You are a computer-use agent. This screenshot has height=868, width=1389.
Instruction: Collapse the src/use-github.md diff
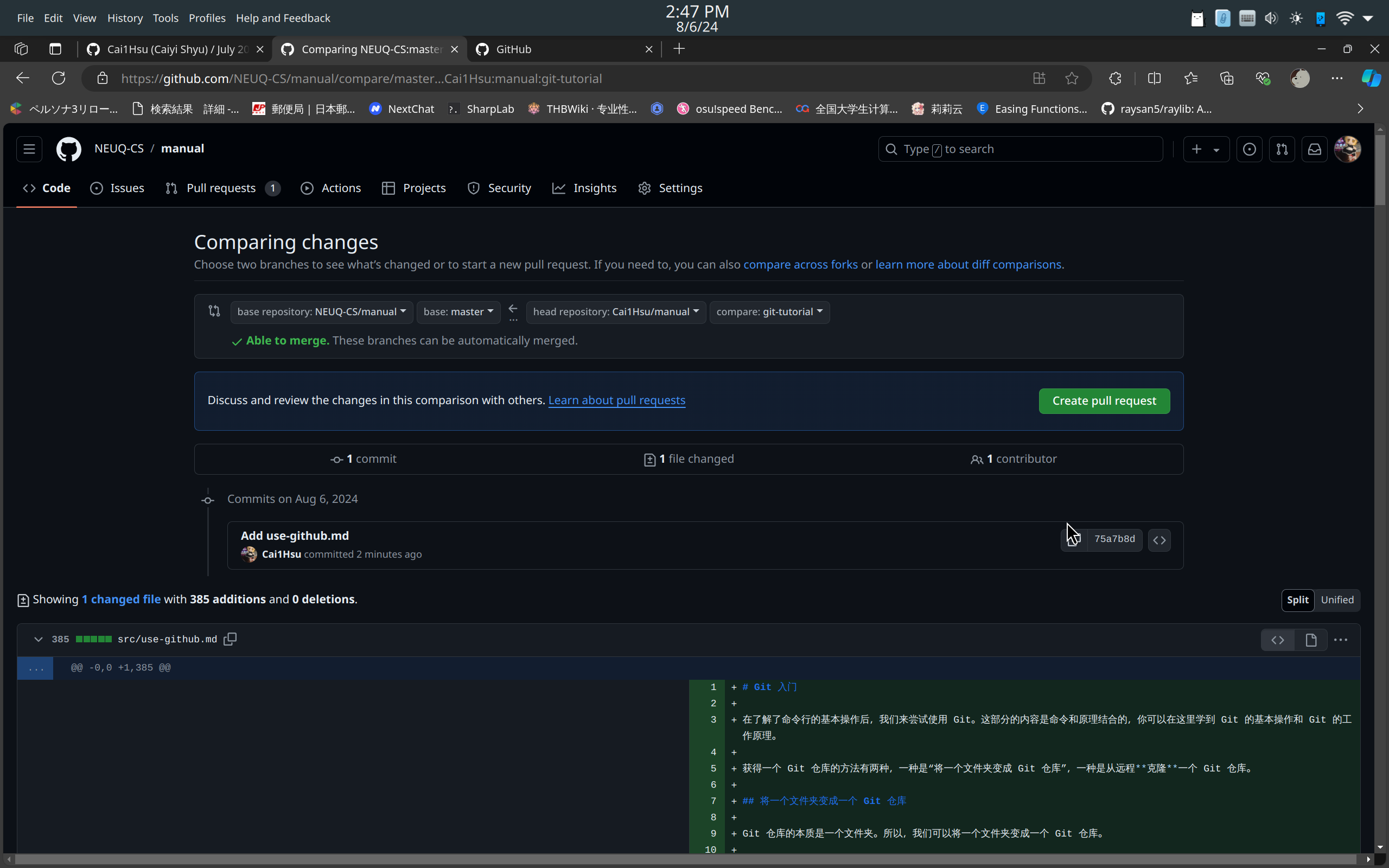click(x=38, y=639)
